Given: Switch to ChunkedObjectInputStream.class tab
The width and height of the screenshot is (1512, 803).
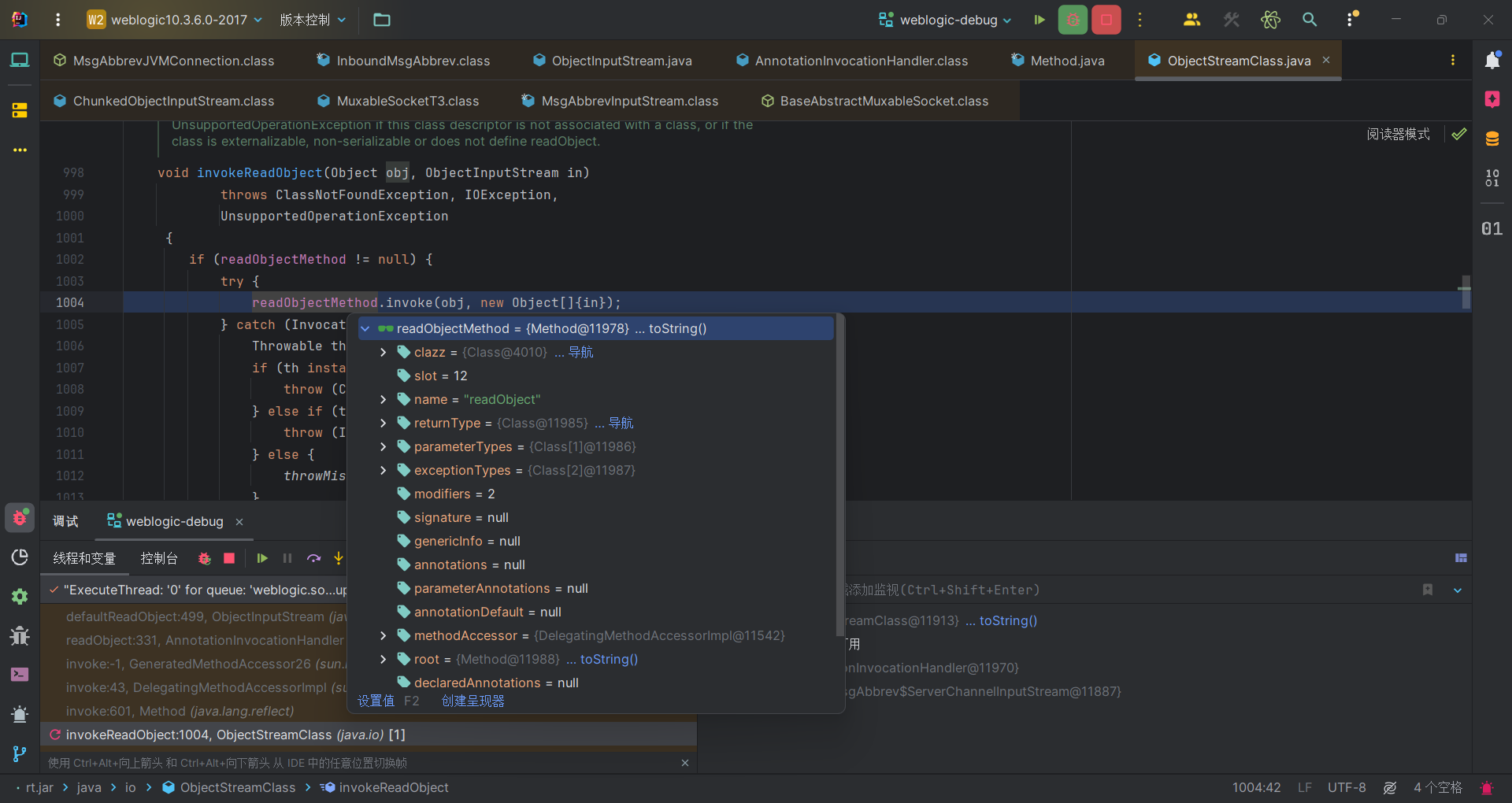Looking at the screenshot, I should tap(164, 101).
